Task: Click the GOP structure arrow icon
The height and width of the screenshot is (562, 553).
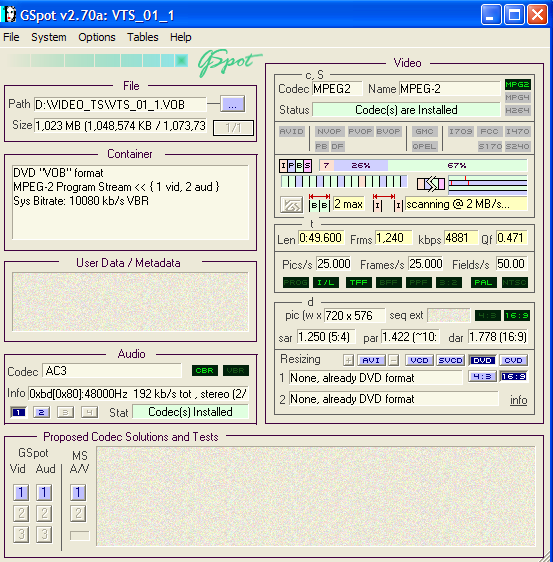Action: coord(430,184)
